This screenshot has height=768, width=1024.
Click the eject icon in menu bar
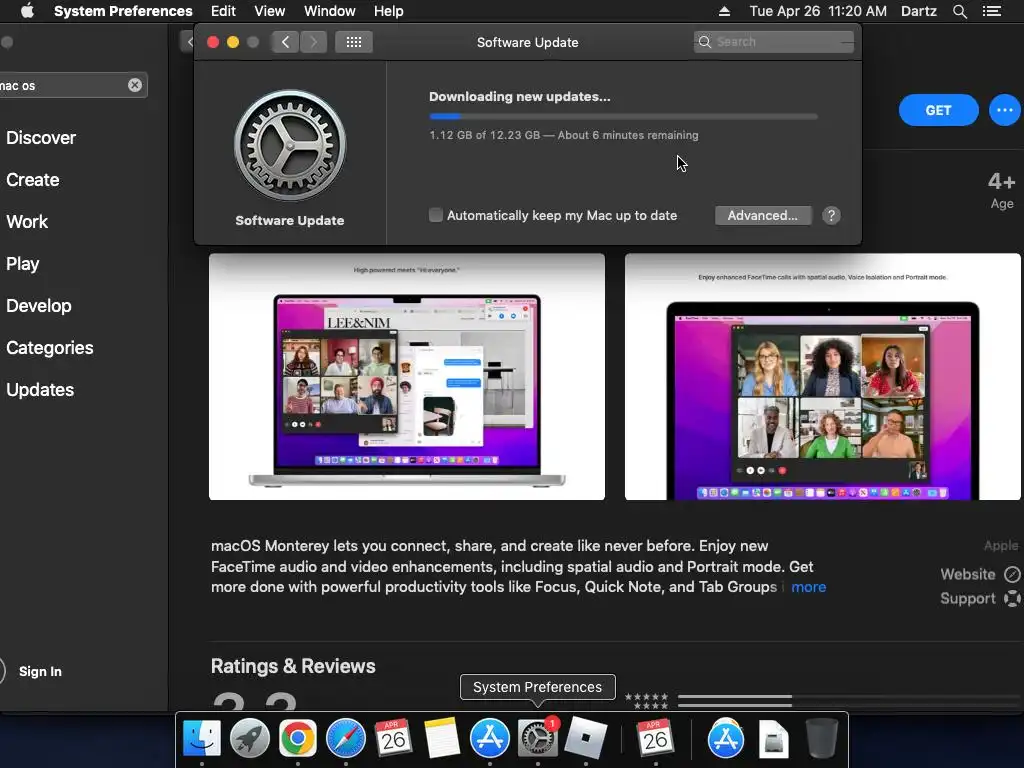pyautogui.click(x=724, y=11)
